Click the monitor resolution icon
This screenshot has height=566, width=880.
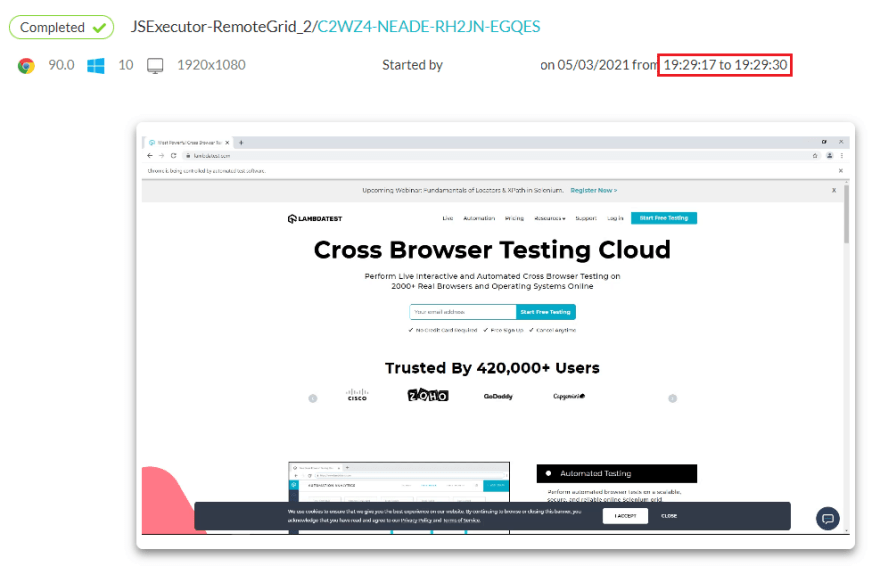coord(155,66)
